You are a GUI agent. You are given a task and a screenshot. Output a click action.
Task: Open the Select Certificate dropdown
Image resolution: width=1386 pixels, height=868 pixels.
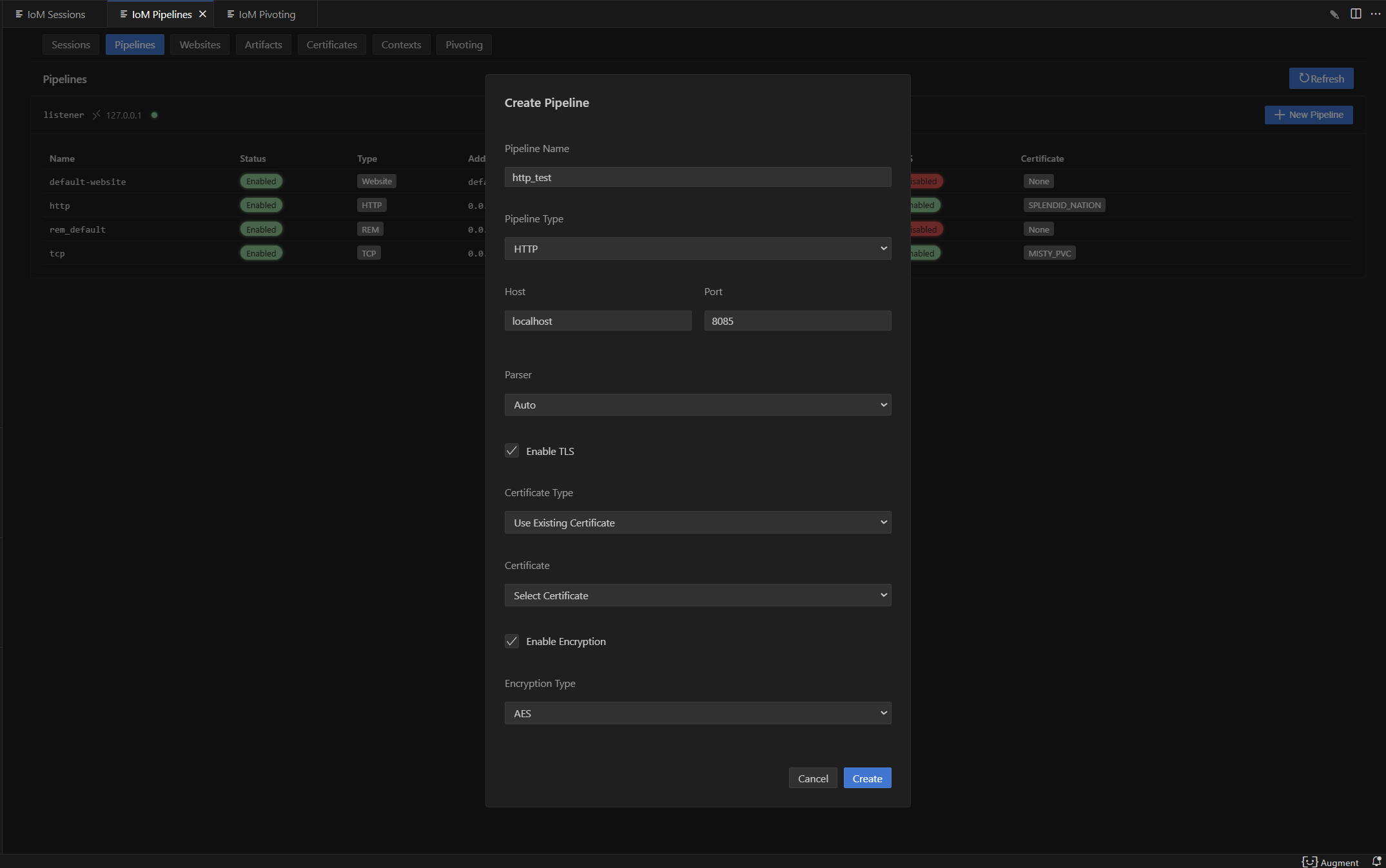[x=698, y=595]
